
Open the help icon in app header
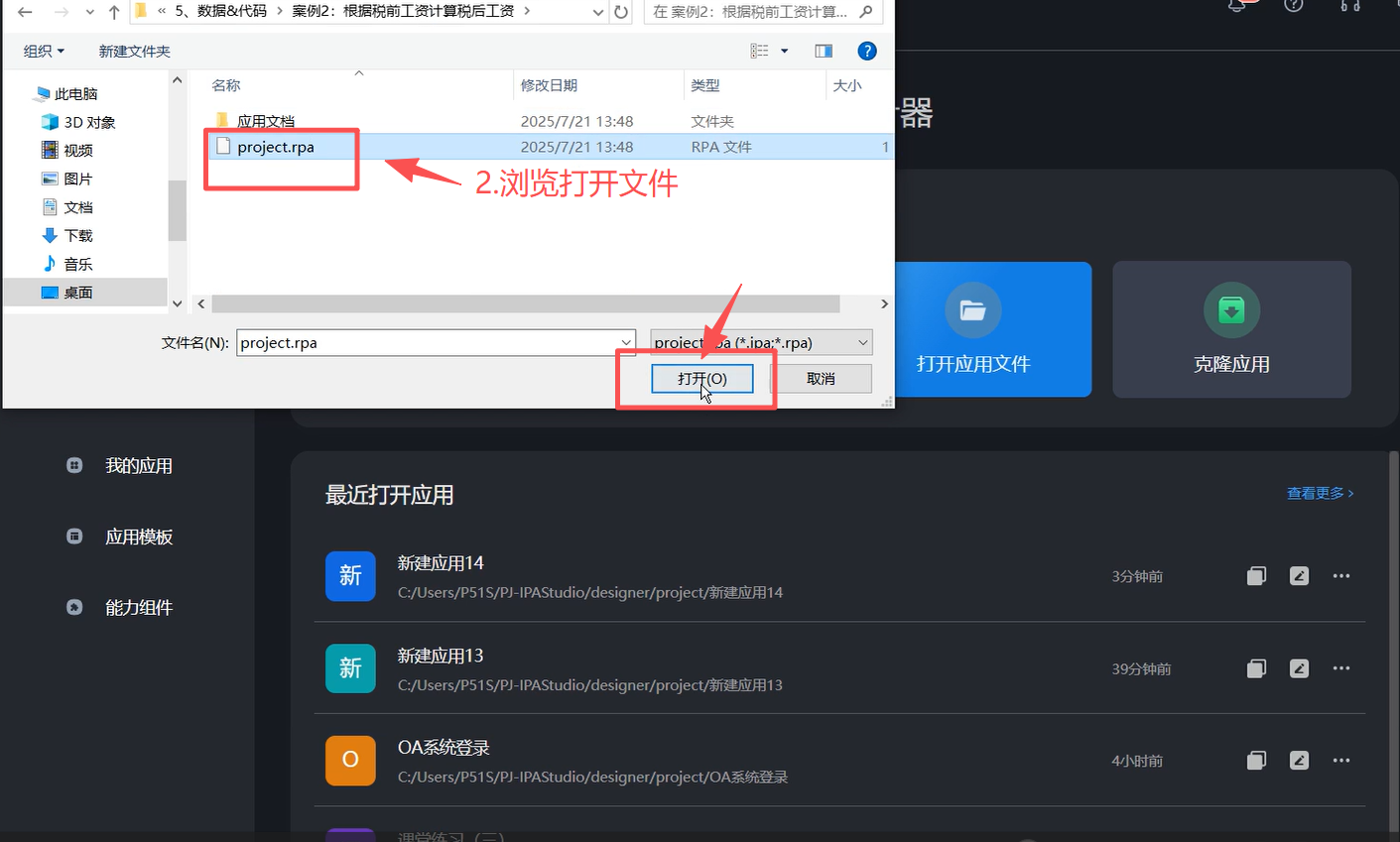point(1293,4)
